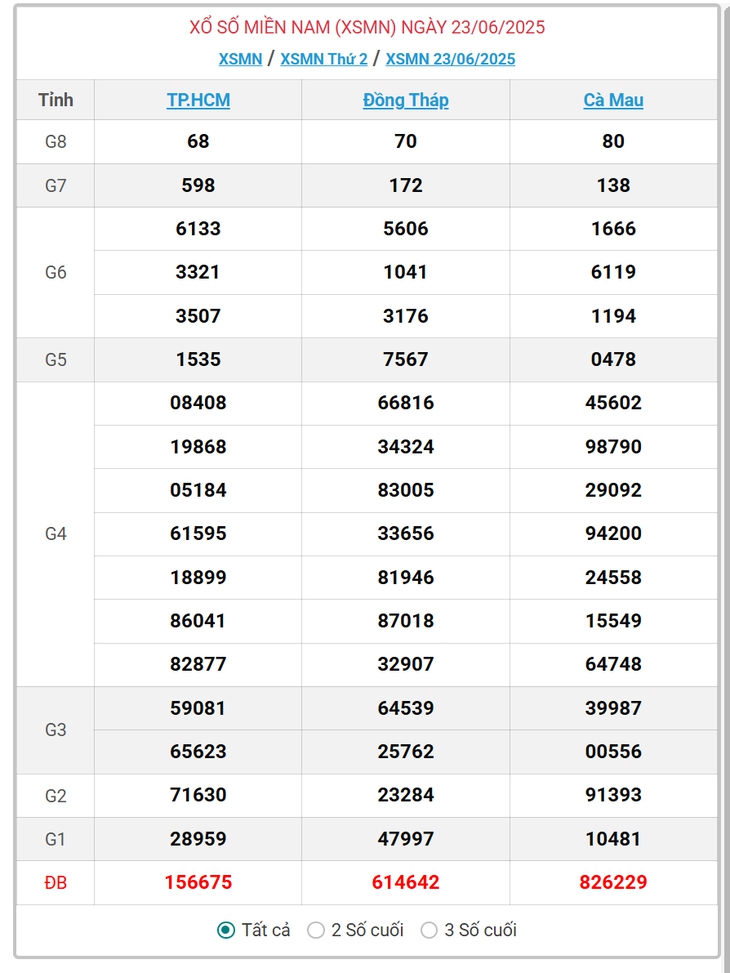Viewport: 730px width, 973px height.
Task: Click the G1 result 47997 for Đồng Tháp
Action: (x=406, y=838)
